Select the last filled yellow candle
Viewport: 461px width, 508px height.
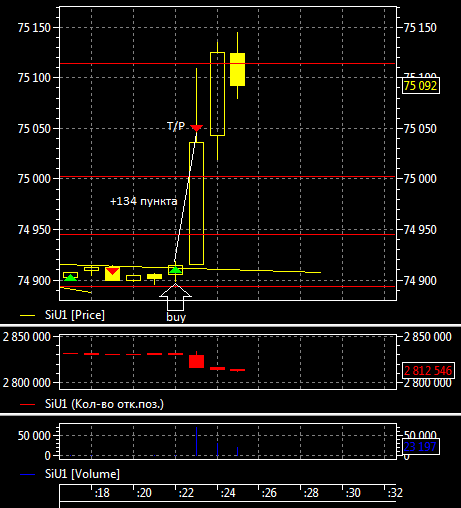click(237, 69)
